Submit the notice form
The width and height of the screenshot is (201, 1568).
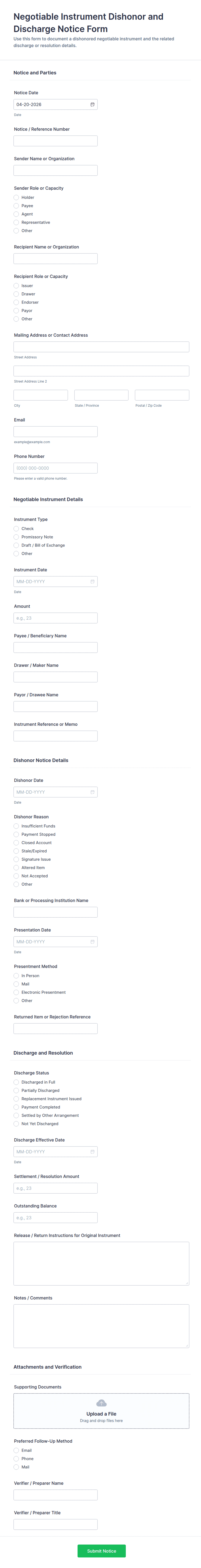[x=101, y=1551]
